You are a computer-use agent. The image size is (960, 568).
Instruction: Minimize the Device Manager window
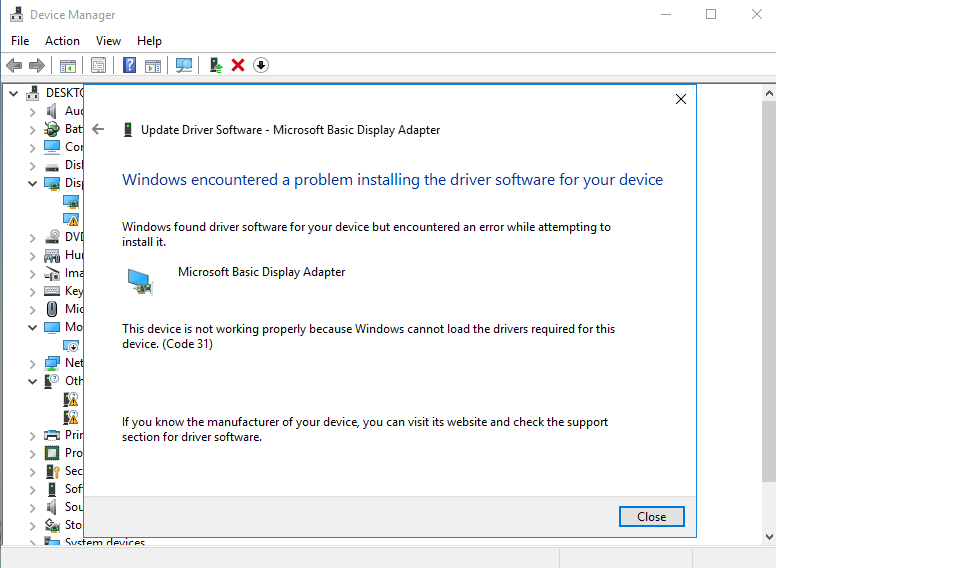[x=666, y=14]
